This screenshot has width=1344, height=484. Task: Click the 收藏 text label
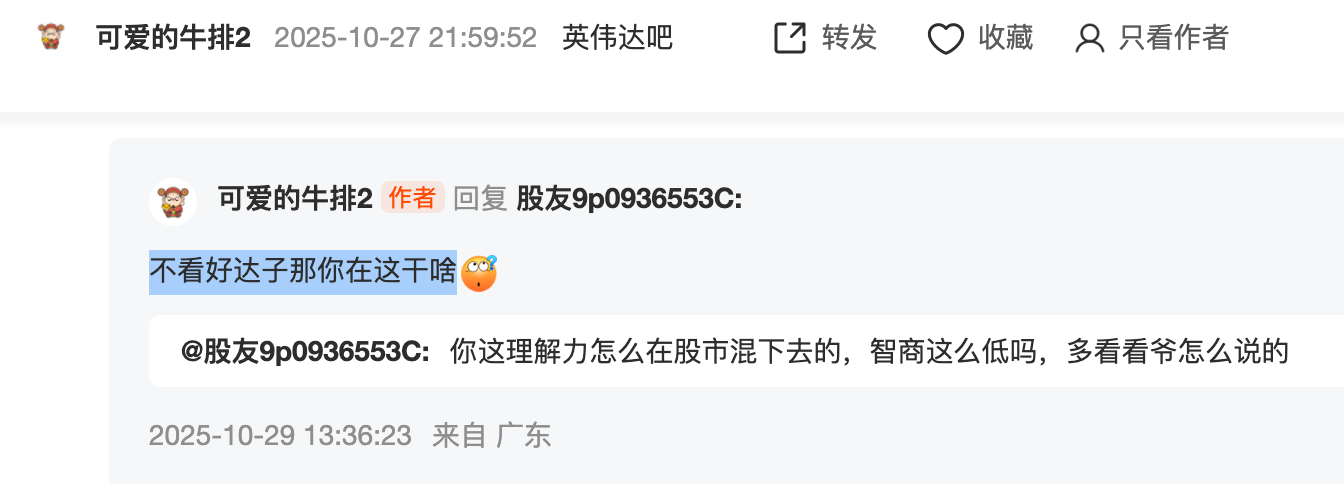click(x=1005, y=38)
